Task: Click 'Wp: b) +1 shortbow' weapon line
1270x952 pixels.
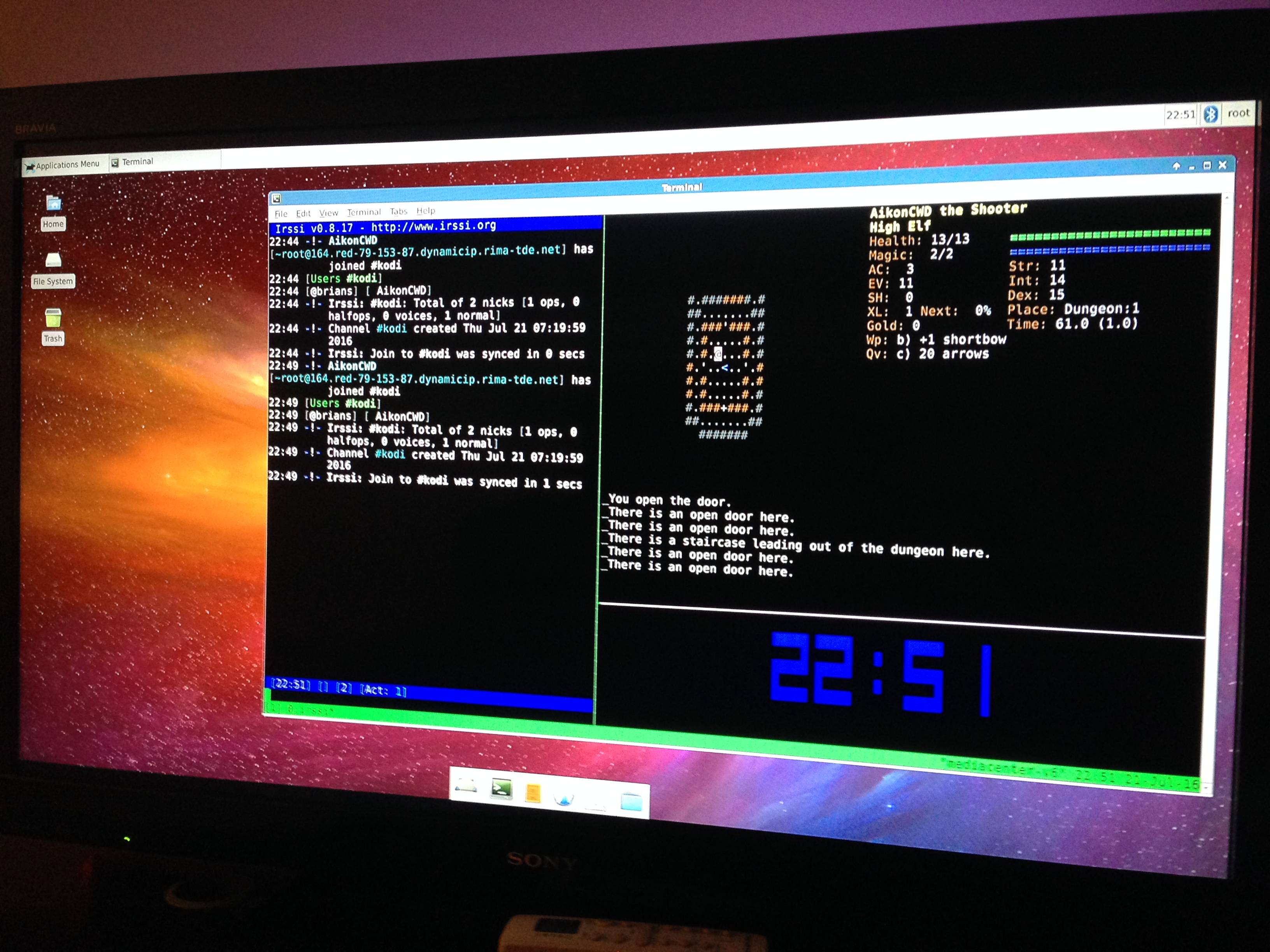Action: tap(937, 340)
